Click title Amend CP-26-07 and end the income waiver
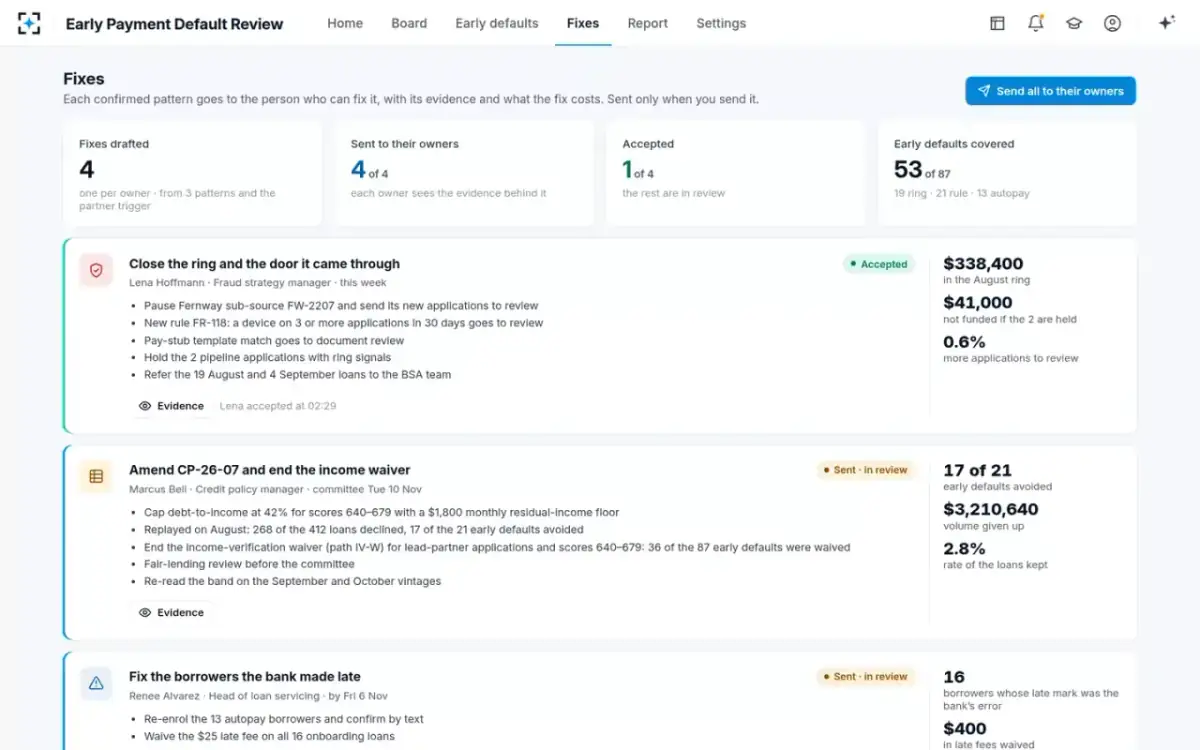This screenshot has width=1200, height=750. point(270,470)
